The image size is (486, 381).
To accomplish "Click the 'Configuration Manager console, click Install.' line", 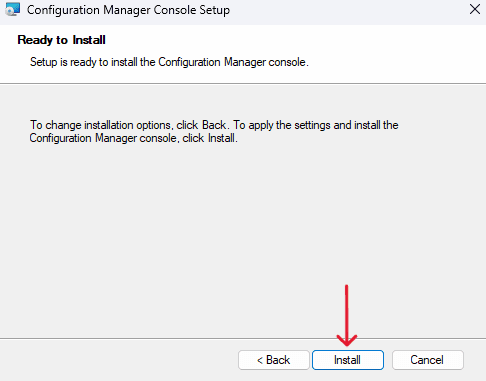I will 133,138.
